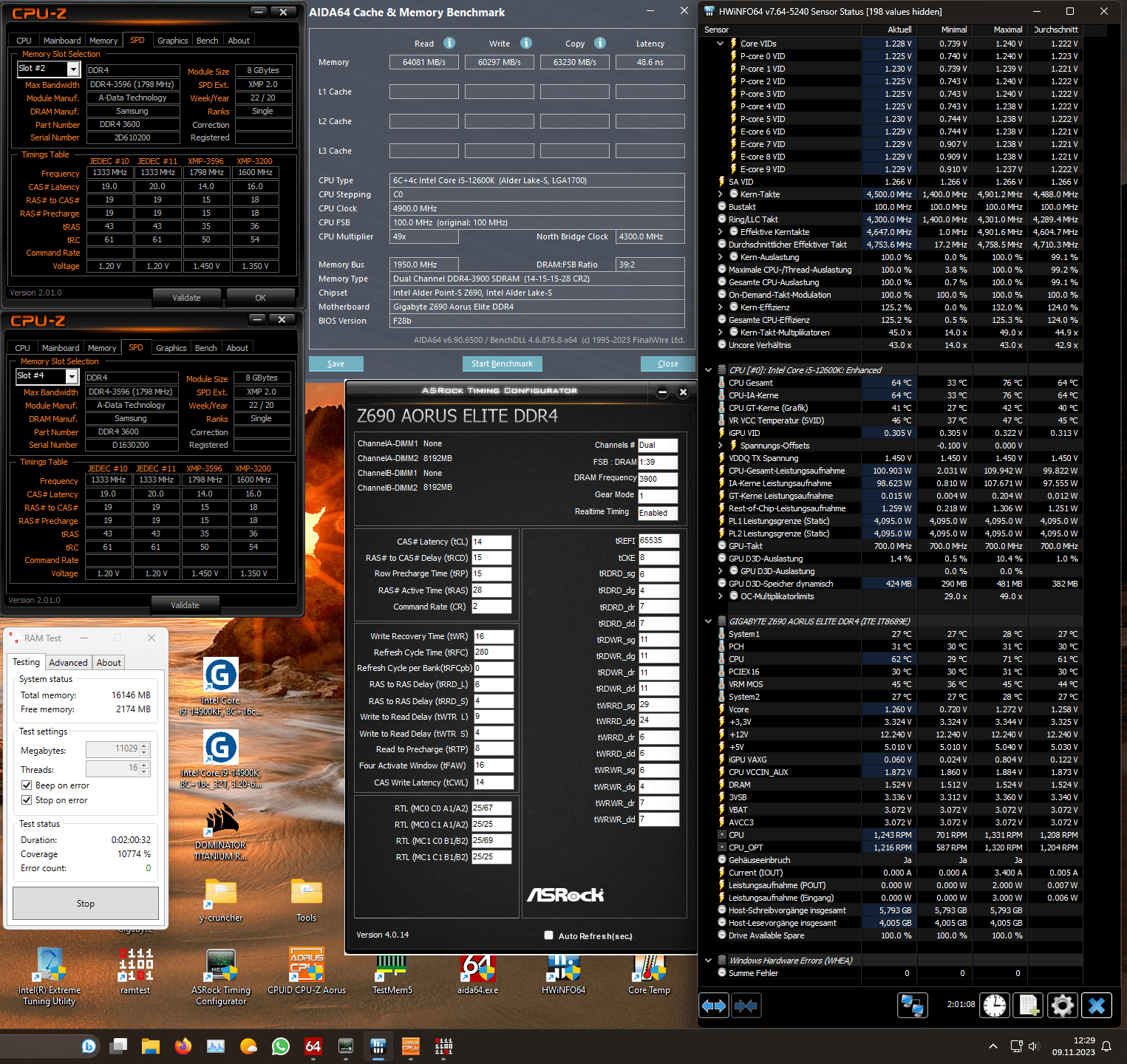Click the taskbar volume speaker icon

click(x=1033, y=1046)
